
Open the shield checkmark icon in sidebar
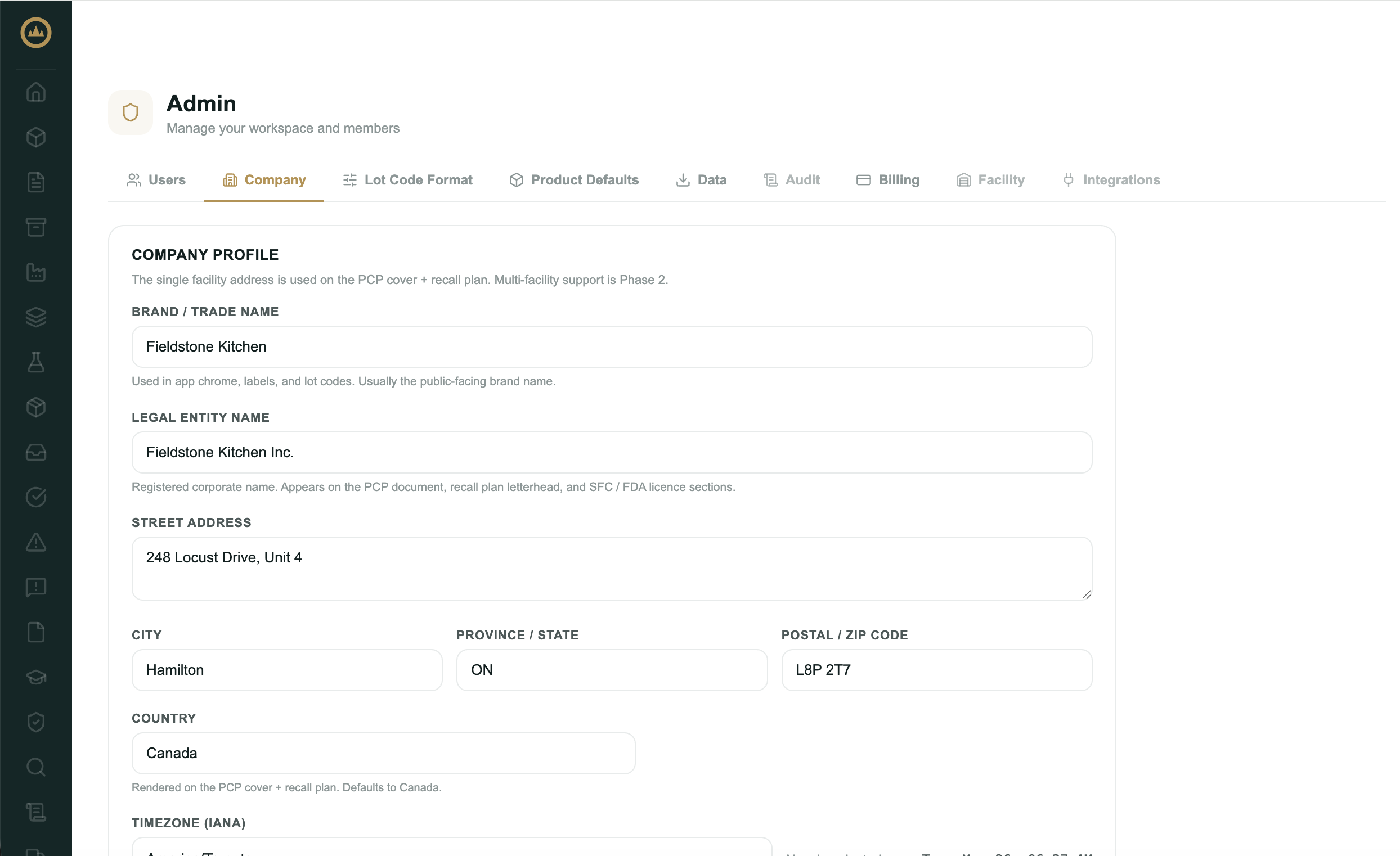[36, 723]
